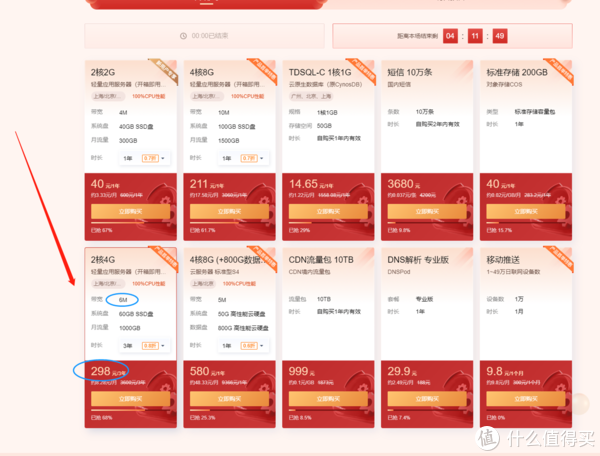Click the 已抢 61.7% progress bar

click(229, 223)
